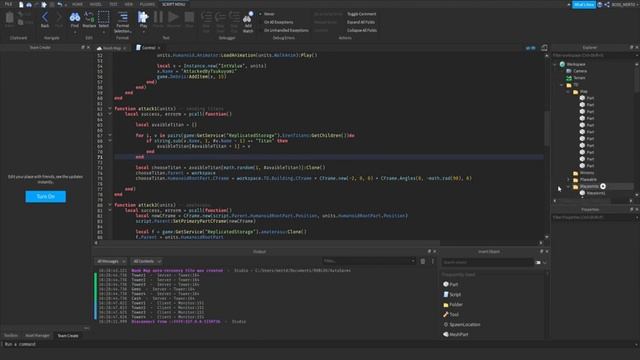
Task: Switch to the Toolbox bottom tab
Action: coord(11,336)
